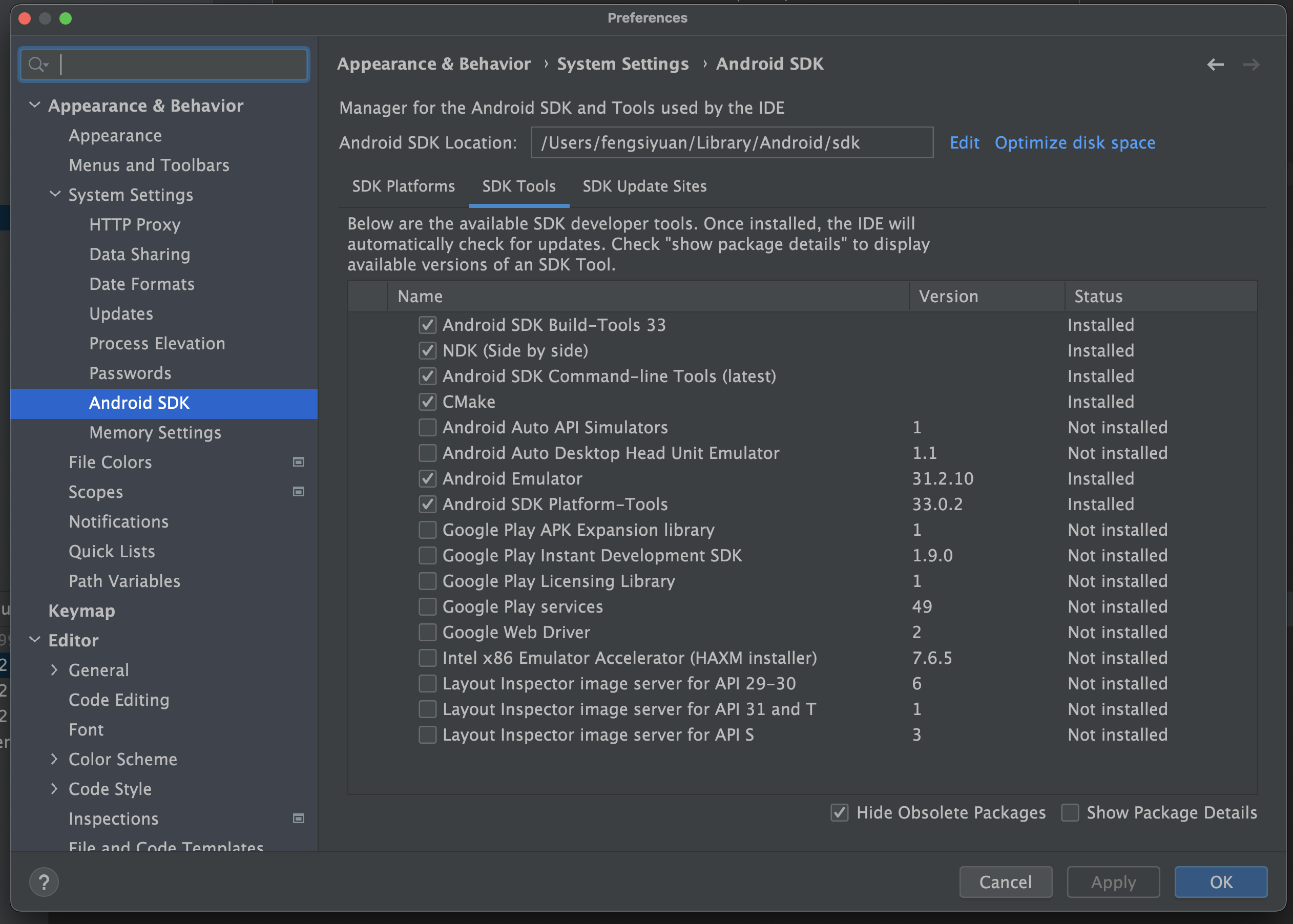The width and height of the screenshot is (1293, 924).
Task: Click the back navigation arrow icon
Action: [1215, 65]
